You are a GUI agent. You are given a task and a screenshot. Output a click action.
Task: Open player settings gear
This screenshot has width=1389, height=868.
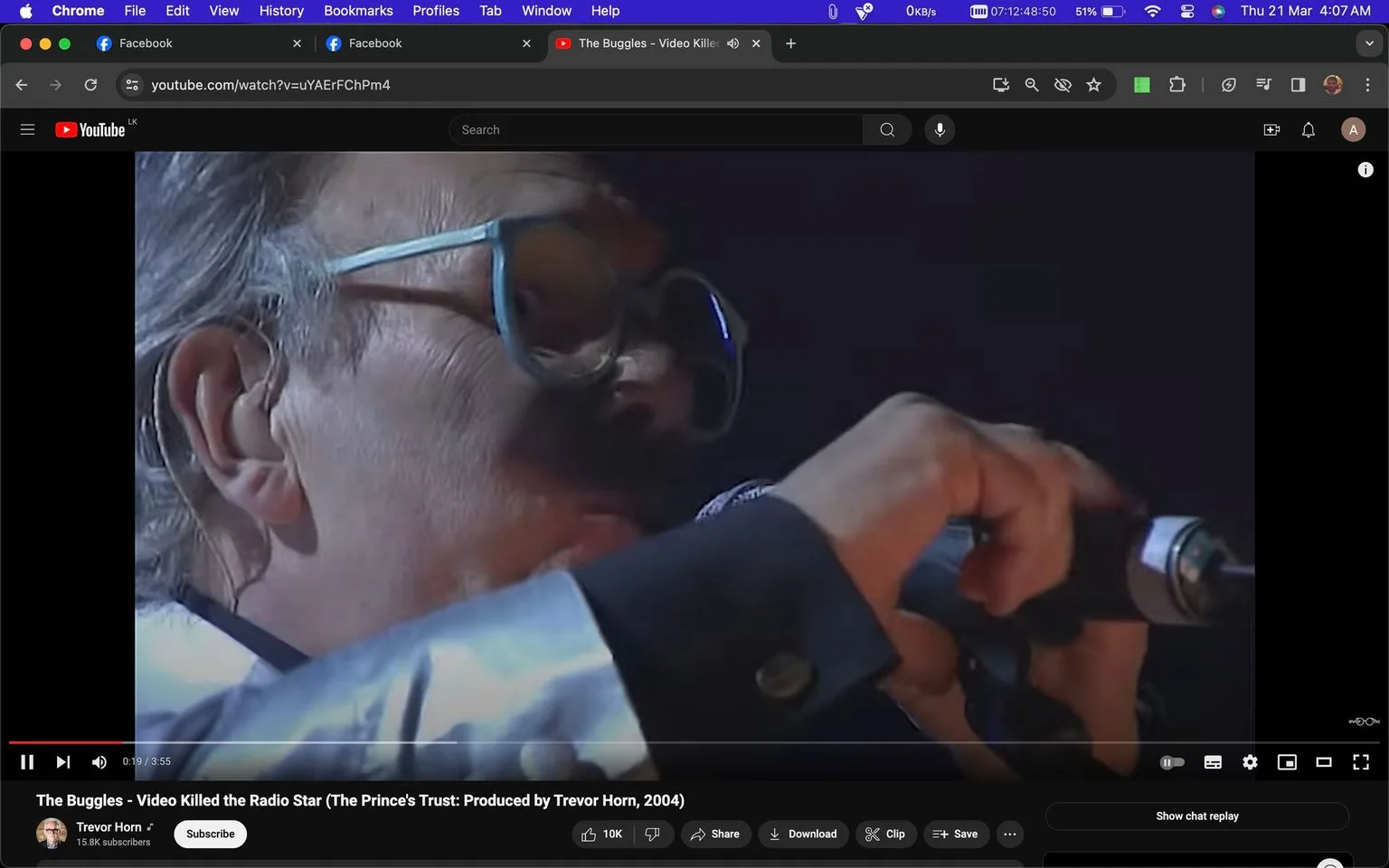tap(1250, 762)
